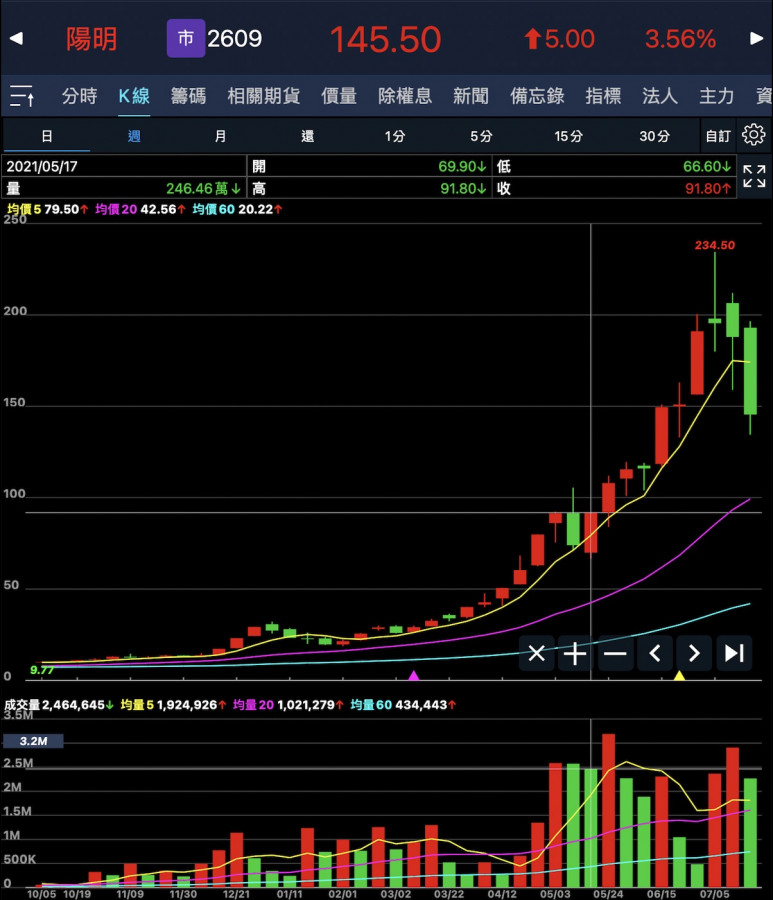Expand chart to fullscreen
Viewport: 773px width, 900px height.
(754, 177)
